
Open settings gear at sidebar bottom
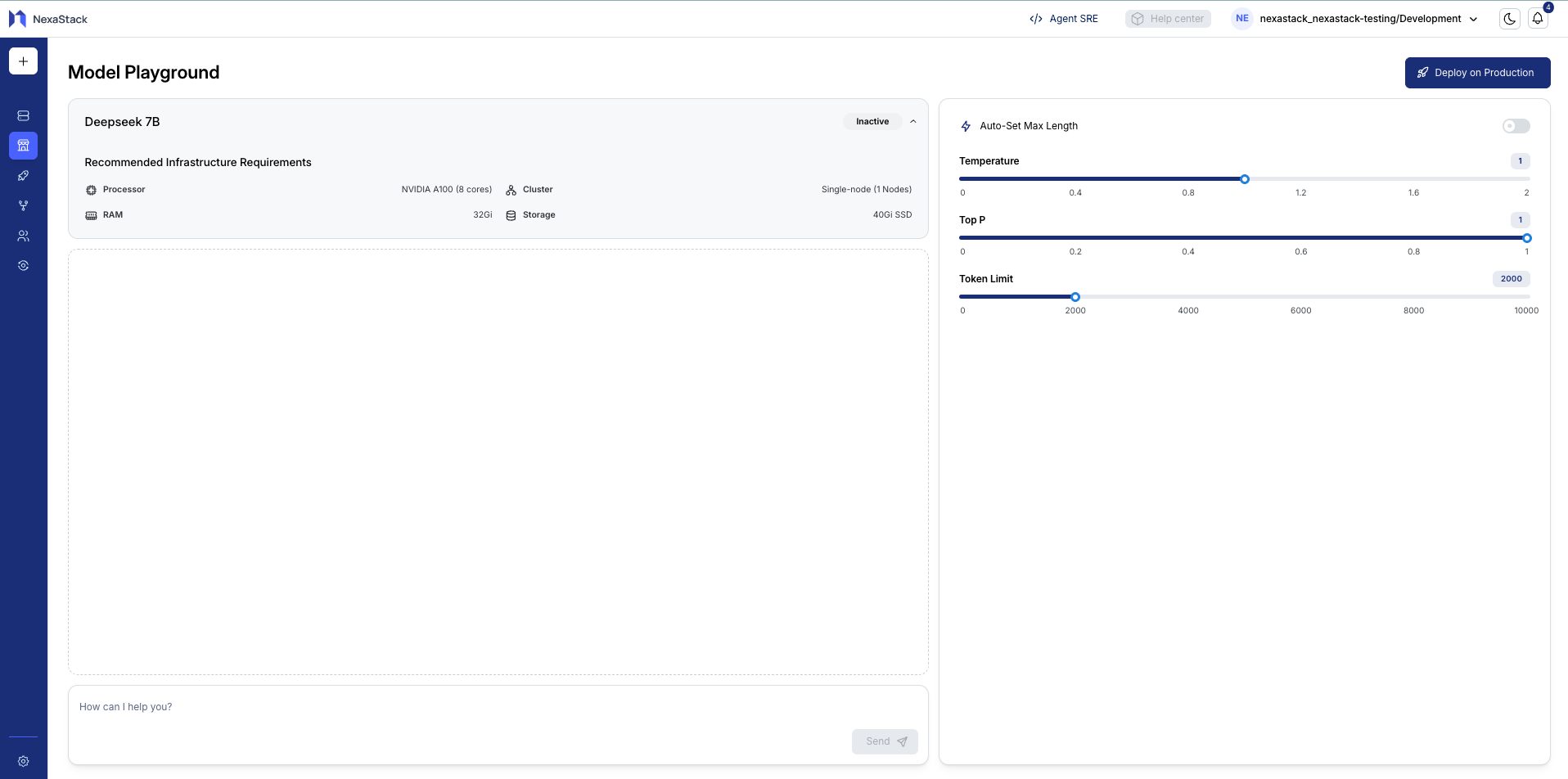pos(23,761)
